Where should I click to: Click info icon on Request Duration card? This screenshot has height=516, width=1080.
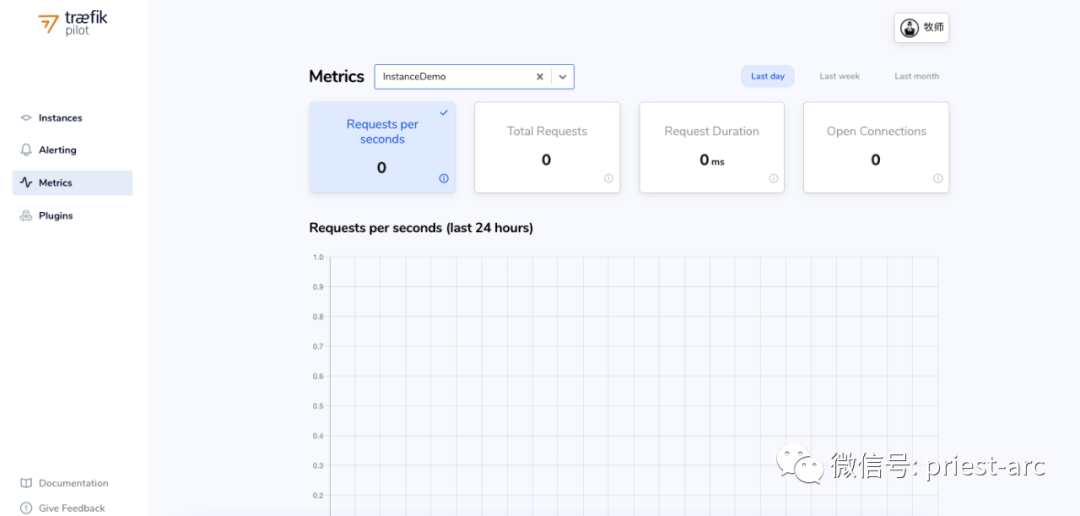tap(773, 179)
